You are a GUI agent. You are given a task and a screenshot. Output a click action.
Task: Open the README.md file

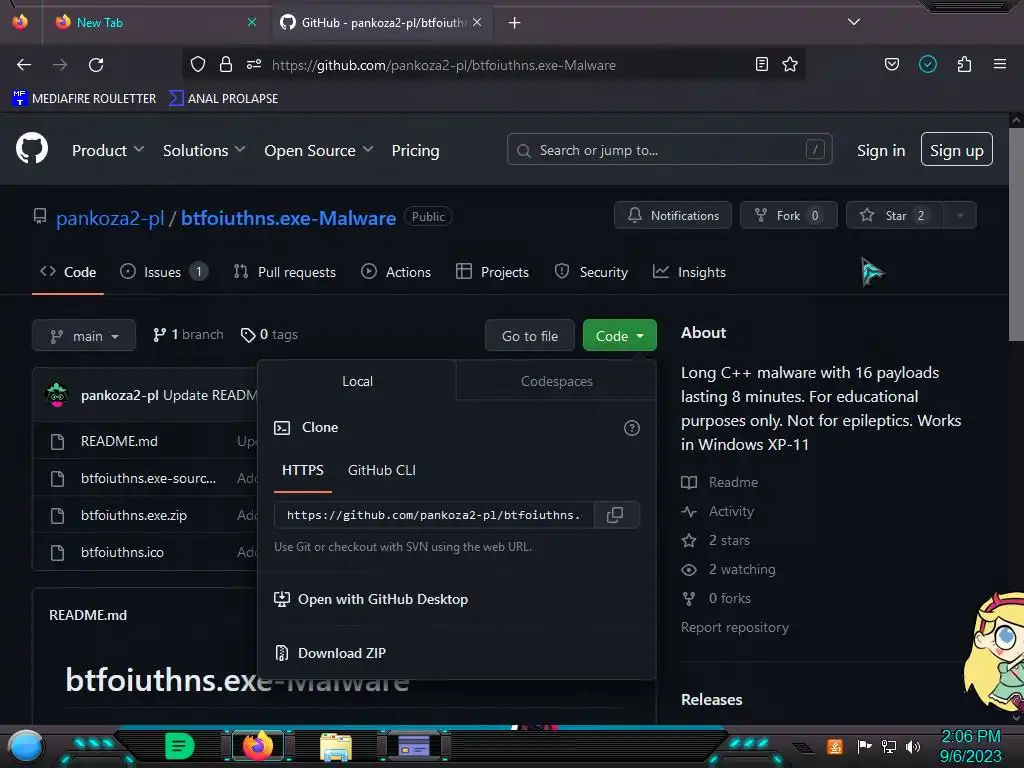[119, 441]
